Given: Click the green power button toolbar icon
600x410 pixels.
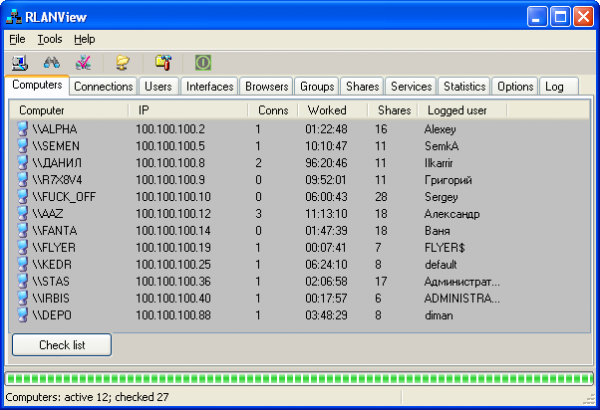Looking at the screenshot, I should tap(203, 63).
